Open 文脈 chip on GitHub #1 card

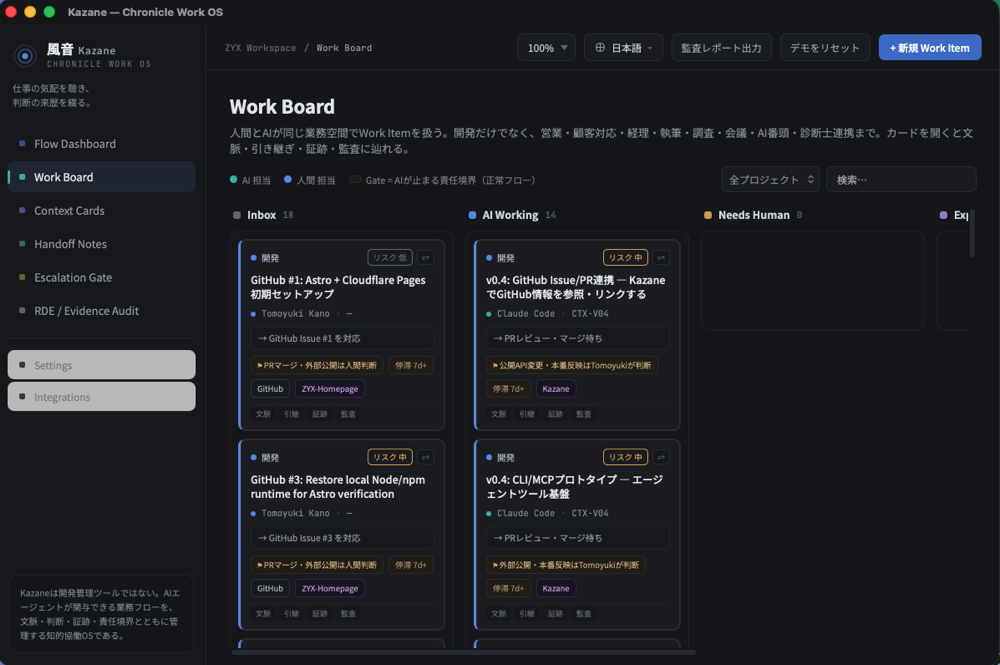click(263, 414)
